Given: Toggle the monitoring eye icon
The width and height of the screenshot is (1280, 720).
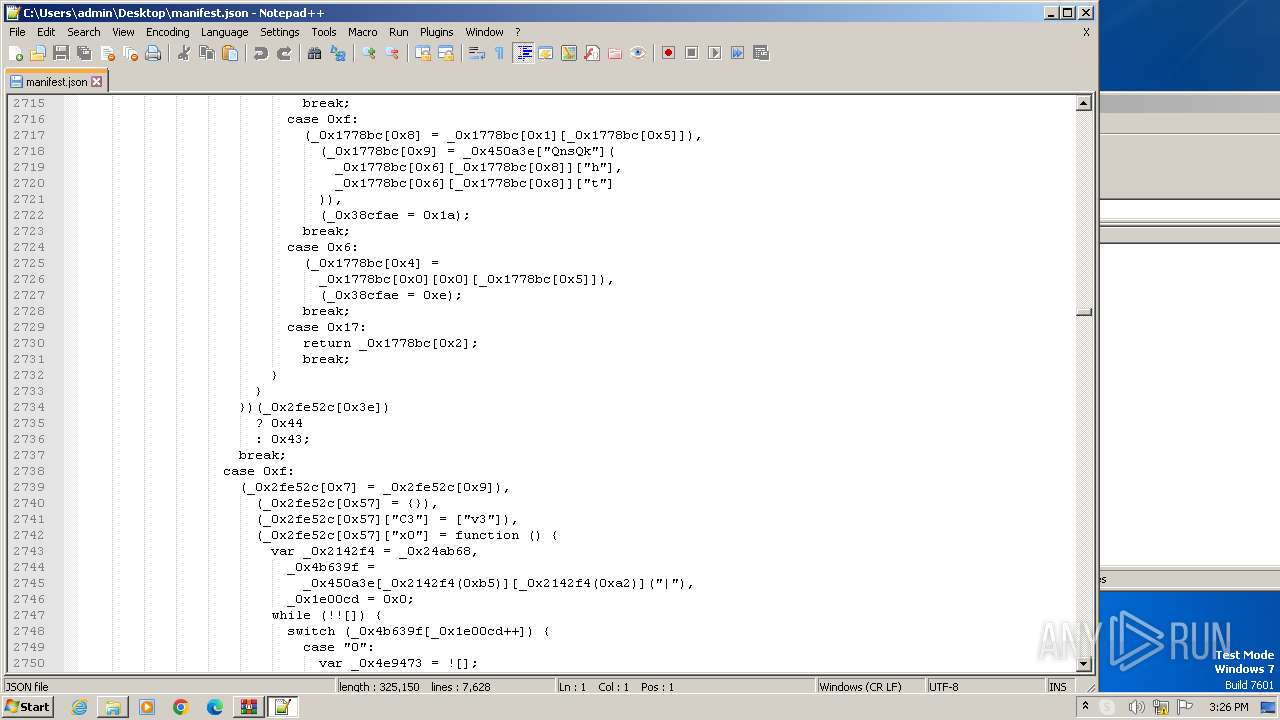Looking at the screenshot, I should click(638, 53).
